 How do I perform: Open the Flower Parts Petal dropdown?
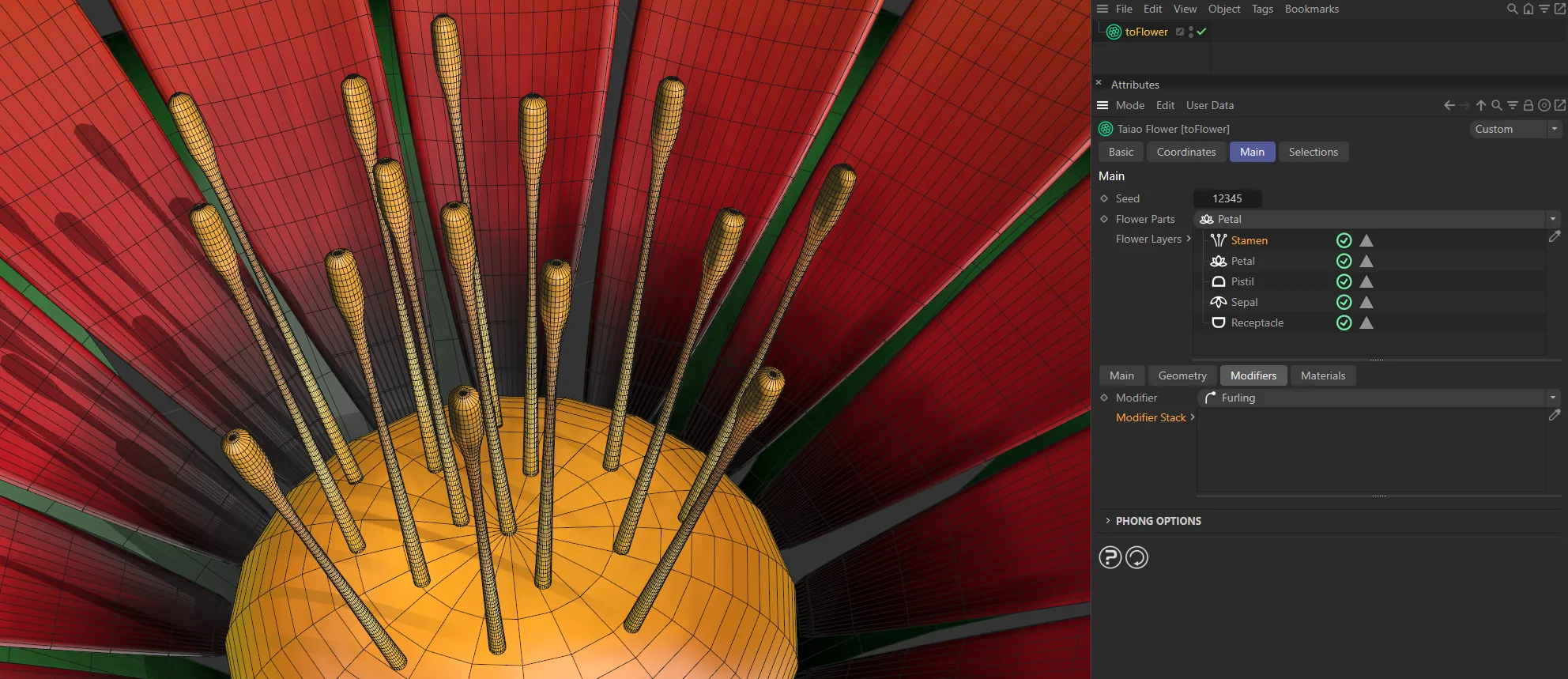1378,219
